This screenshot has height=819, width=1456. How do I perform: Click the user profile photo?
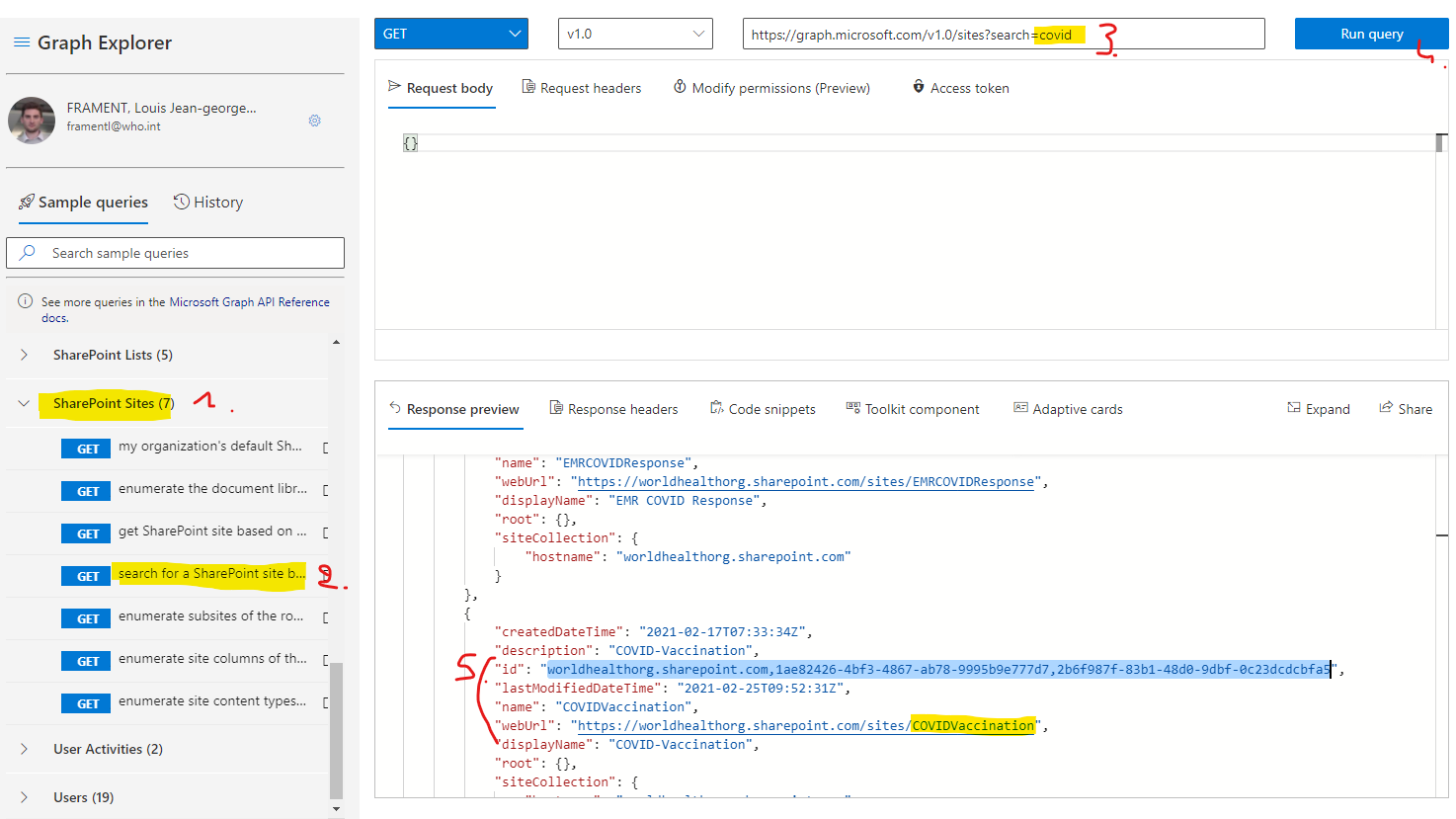click(32, 121)
